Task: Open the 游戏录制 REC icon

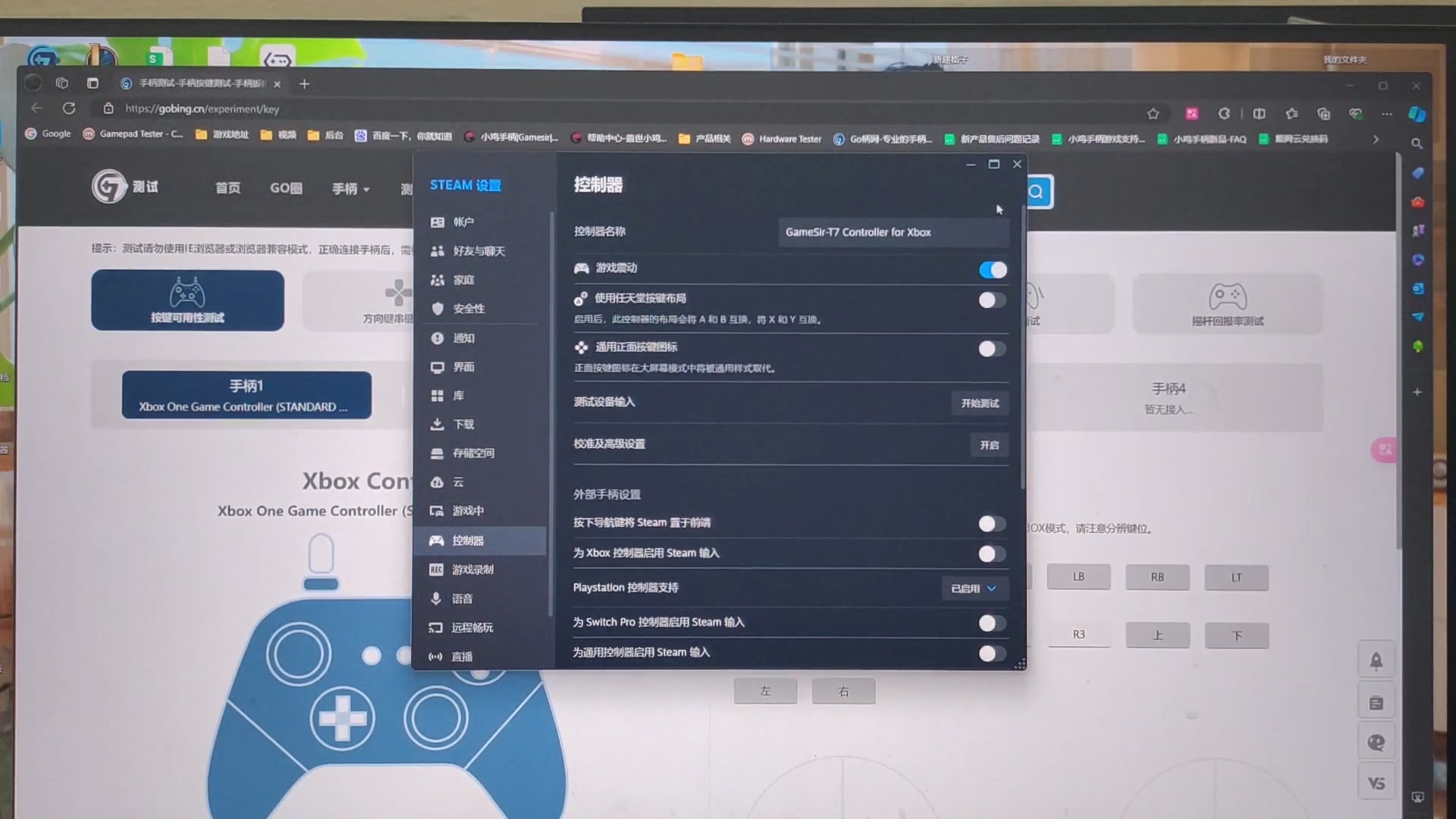Action: 436,570
